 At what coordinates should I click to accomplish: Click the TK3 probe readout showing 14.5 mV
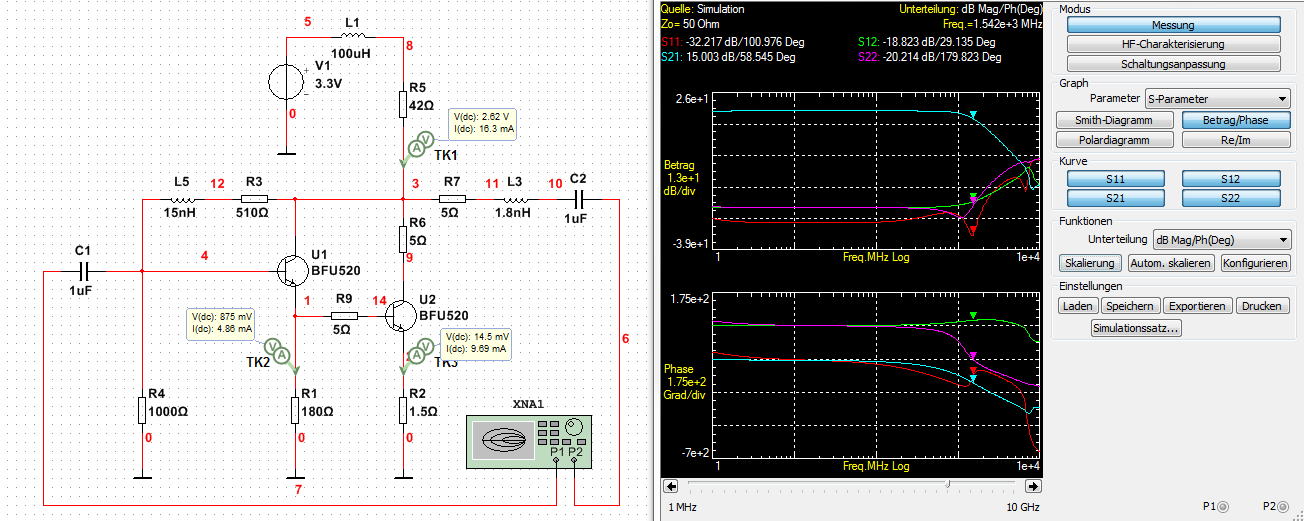[477, 343]
